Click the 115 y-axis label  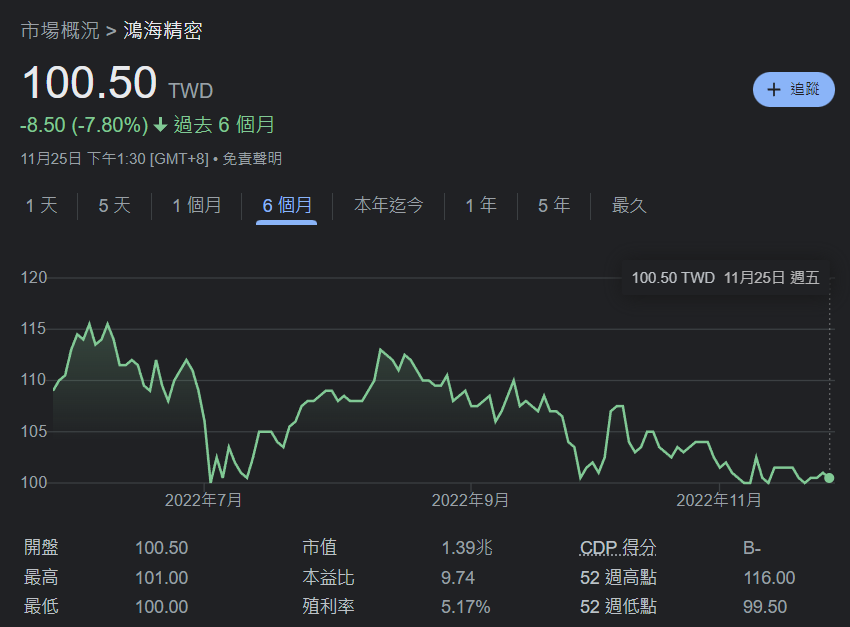[34, 329]
